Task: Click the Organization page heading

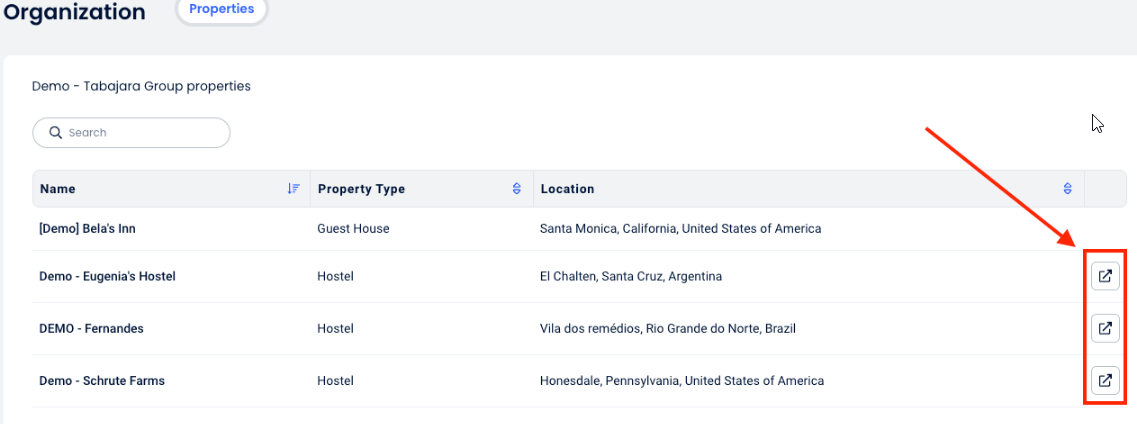Action: click(75, 12)
